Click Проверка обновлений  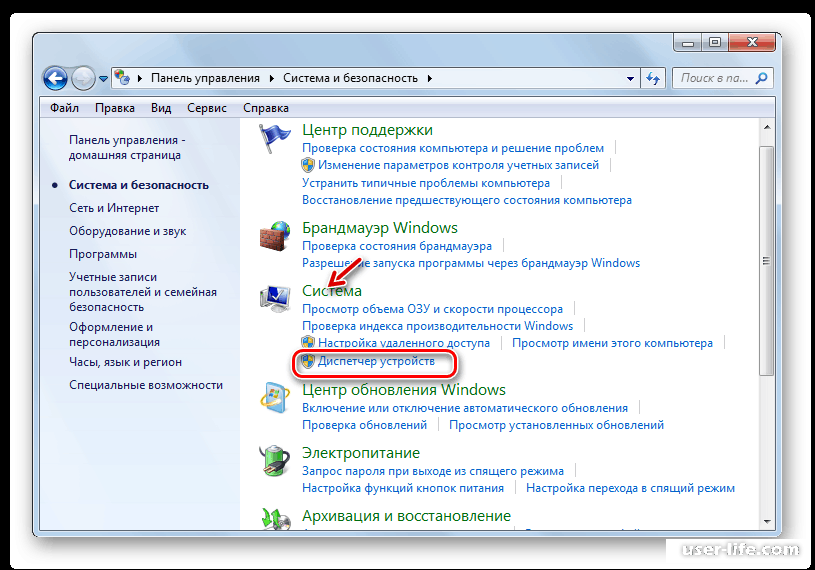[x=364, y=425]
